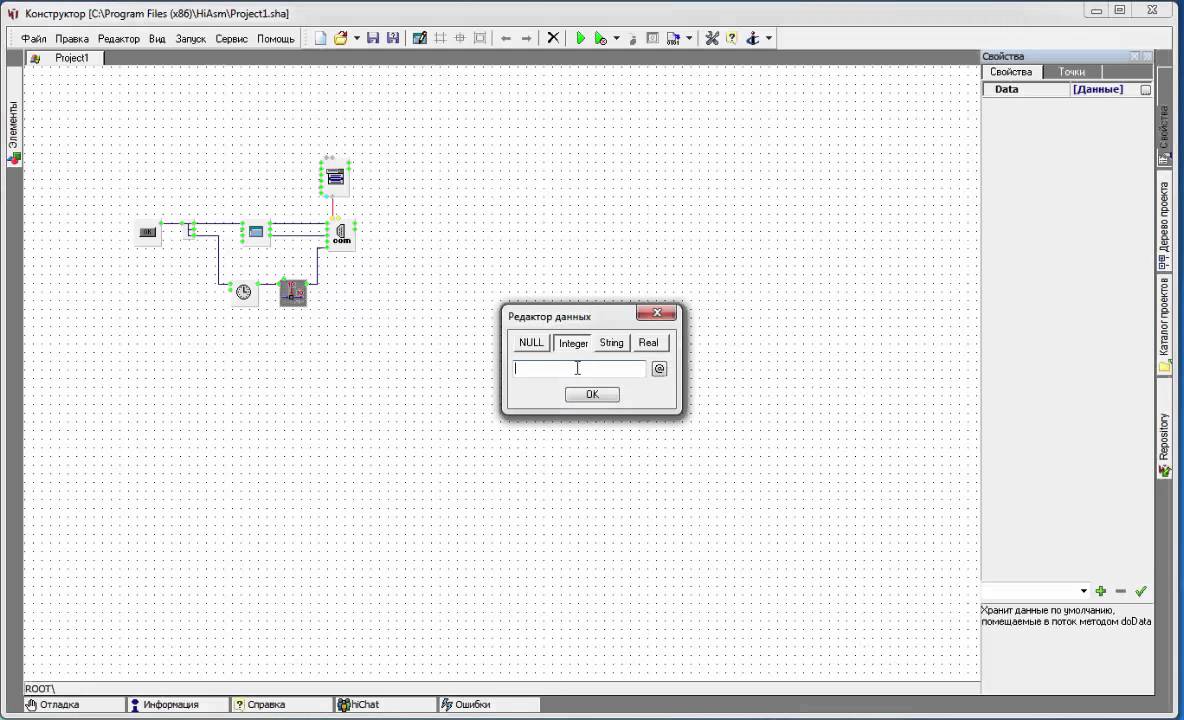Click the small button beside the [Данные] value
The width and height of the screenshot is (1184, 720).
point(1145,90)
